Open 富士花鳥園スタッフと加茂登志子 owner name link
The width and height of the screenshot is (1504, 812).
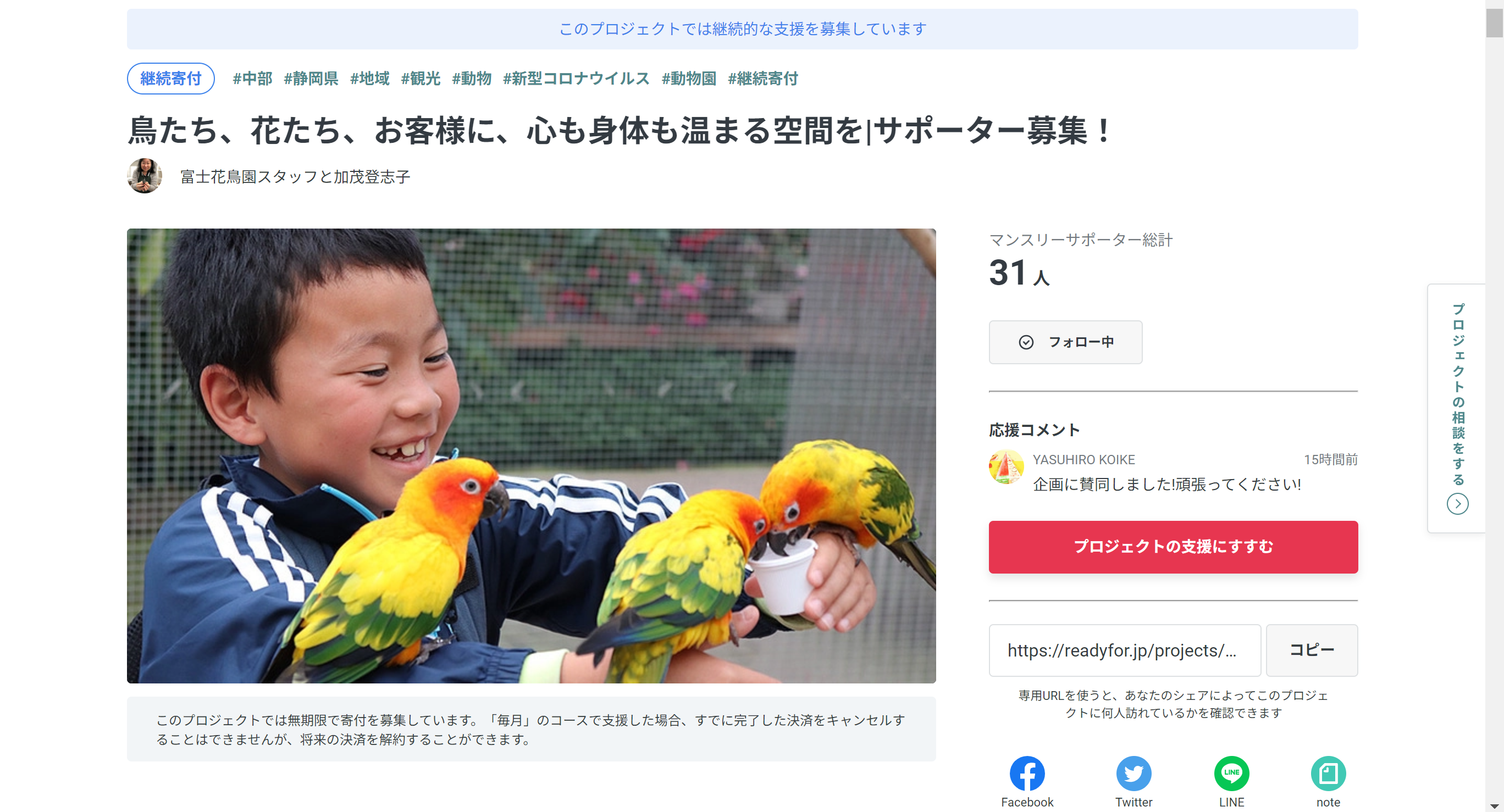pos(295,177)
